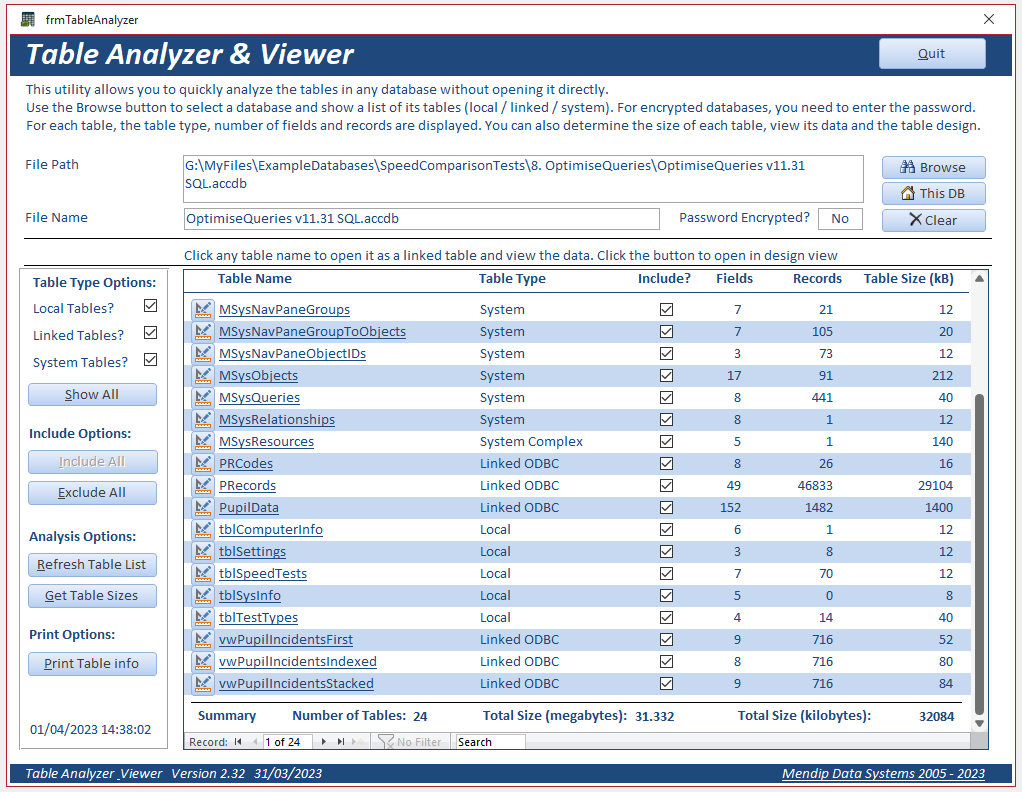Click design view icon beside MSysQueries
Screen dimensions: 1022x792
click(x=203, y=398)
